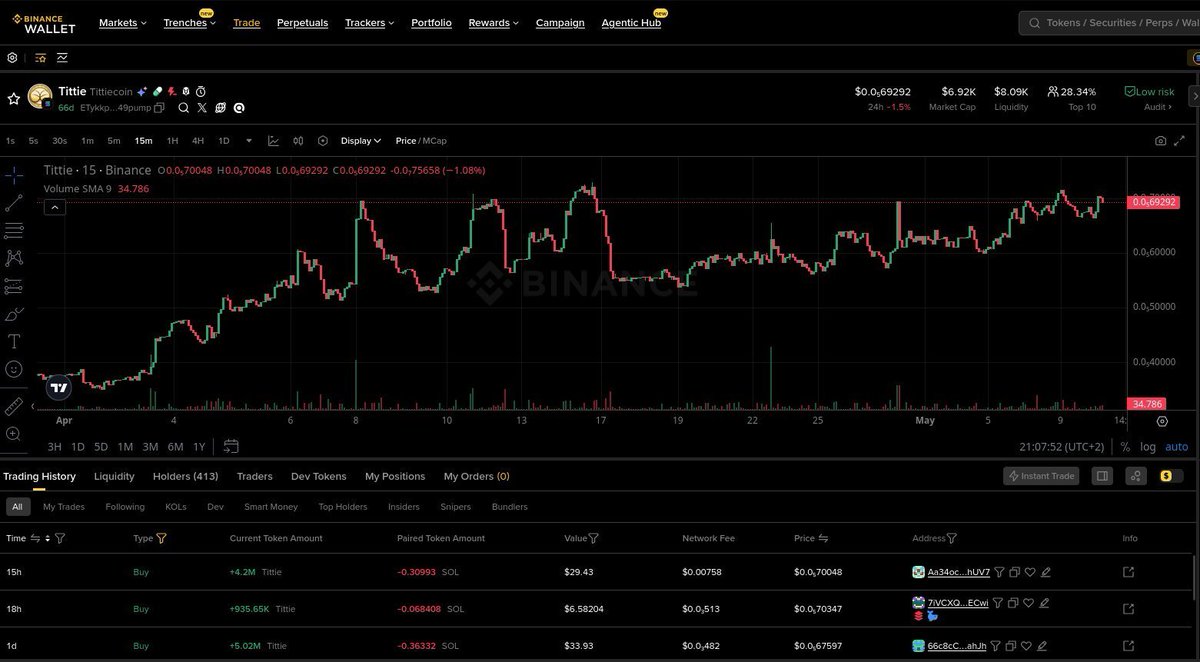This screenshot has height=662, width=1200.
Task: Select the trend line drawing tool
Action: 14,203
